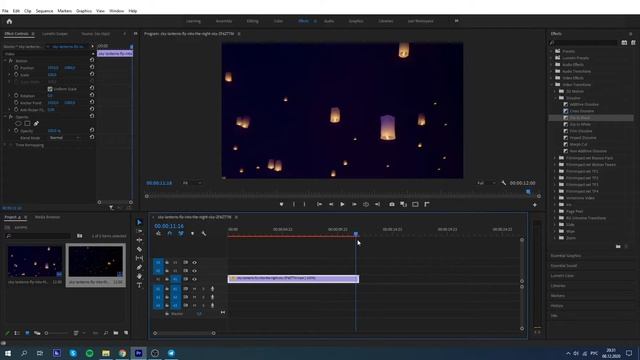Screen dimensions: 640x360
Task: Select the Razor tool
Action: (x=139, y=249)
